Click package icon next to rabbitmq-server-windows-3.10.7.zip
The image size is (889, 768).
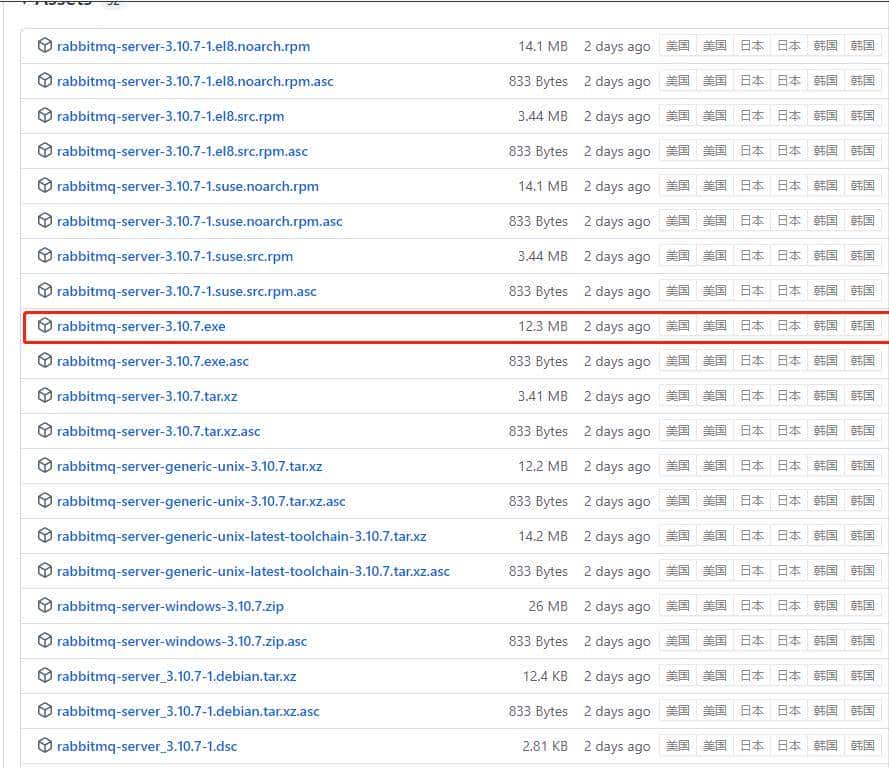tap(44, 606)
